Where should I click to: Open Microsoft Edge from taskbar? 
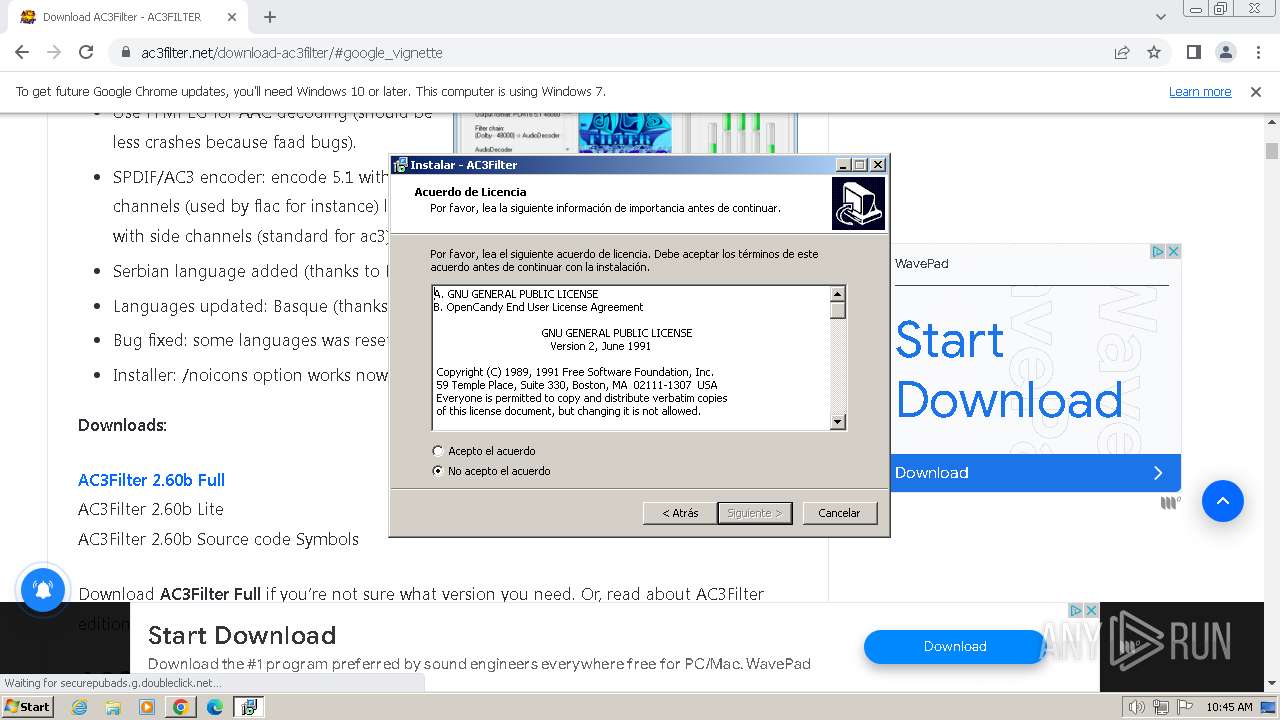[215, 707]
